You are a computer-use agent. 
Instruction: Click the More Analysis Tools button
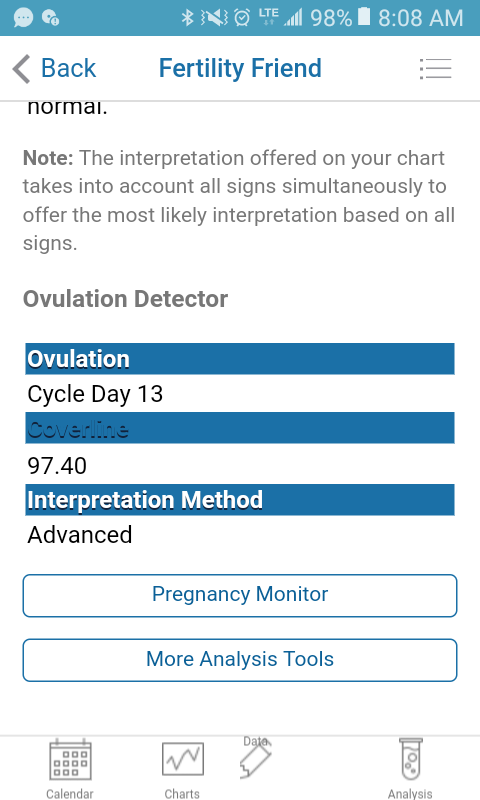coord(240,660)
